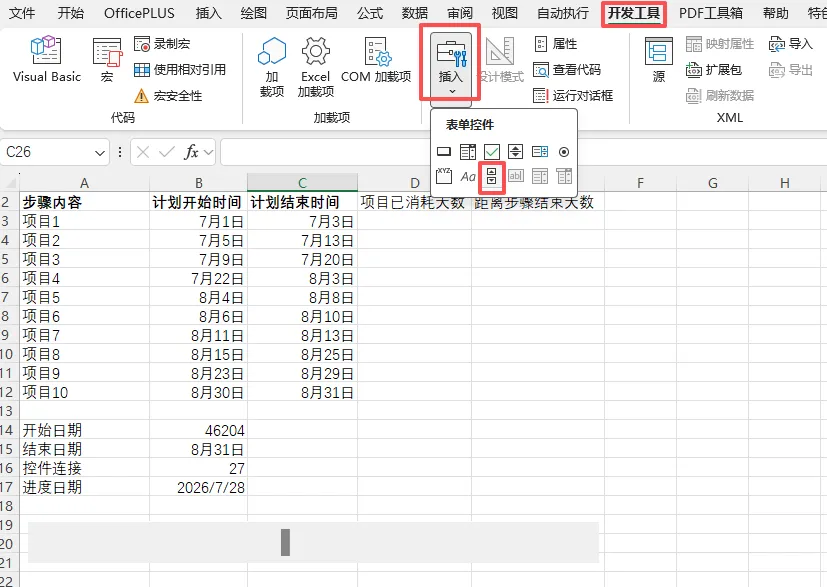827x587 pixels.
Task: Toggle 设计模式 design mode
Action: click(x=500, y=59)
